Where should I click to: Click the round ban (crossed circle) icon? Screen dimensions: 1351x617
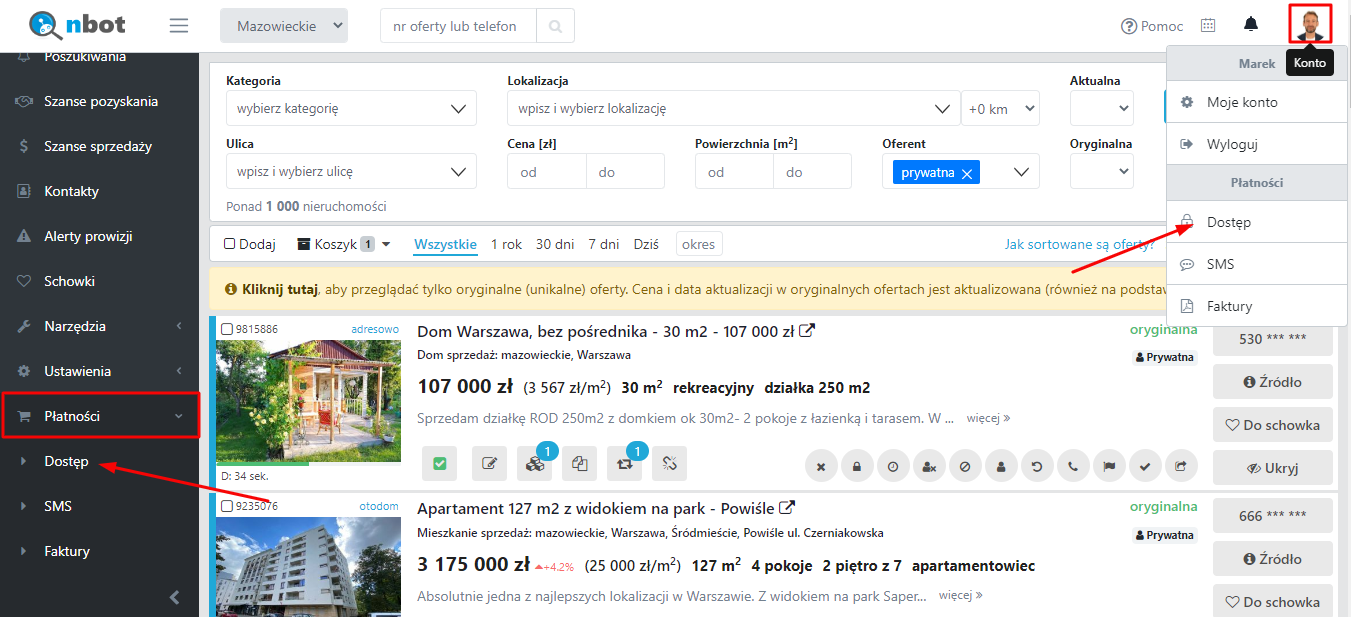pyautogui.click(x=965, y=466)
